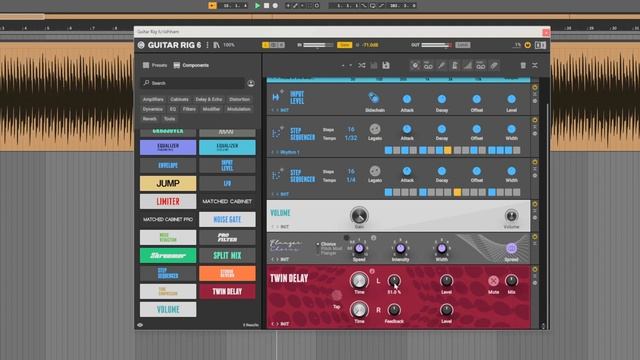Screen dimensions: 640x360
Task: Click the trash icon in rack toolbar
Action: click(523, 65)
